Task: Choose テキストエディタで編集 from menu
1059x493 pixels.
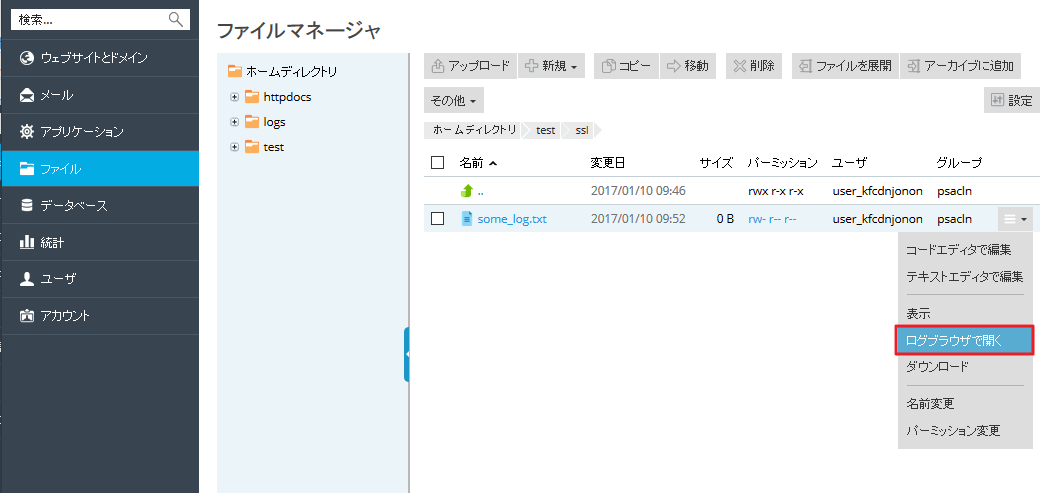Action: pos(964,277)
